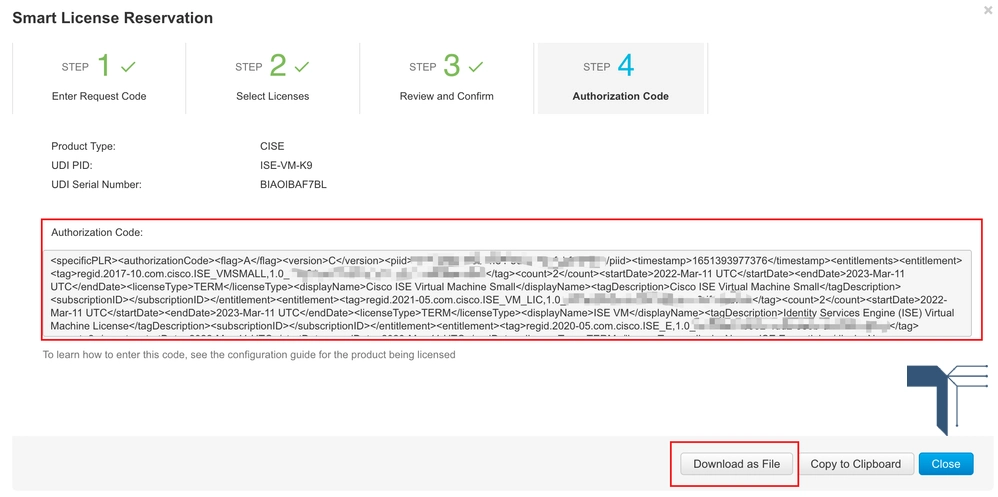Screen dimensions: 998x497
Task: Click the UDI Serial Number label
Action: pos(96,185)
